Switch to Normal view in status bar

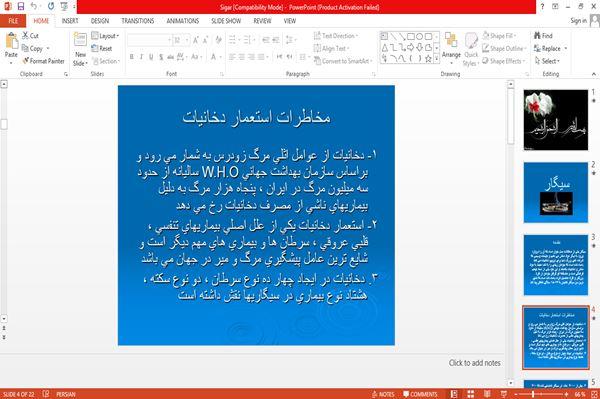pos(454,394)
